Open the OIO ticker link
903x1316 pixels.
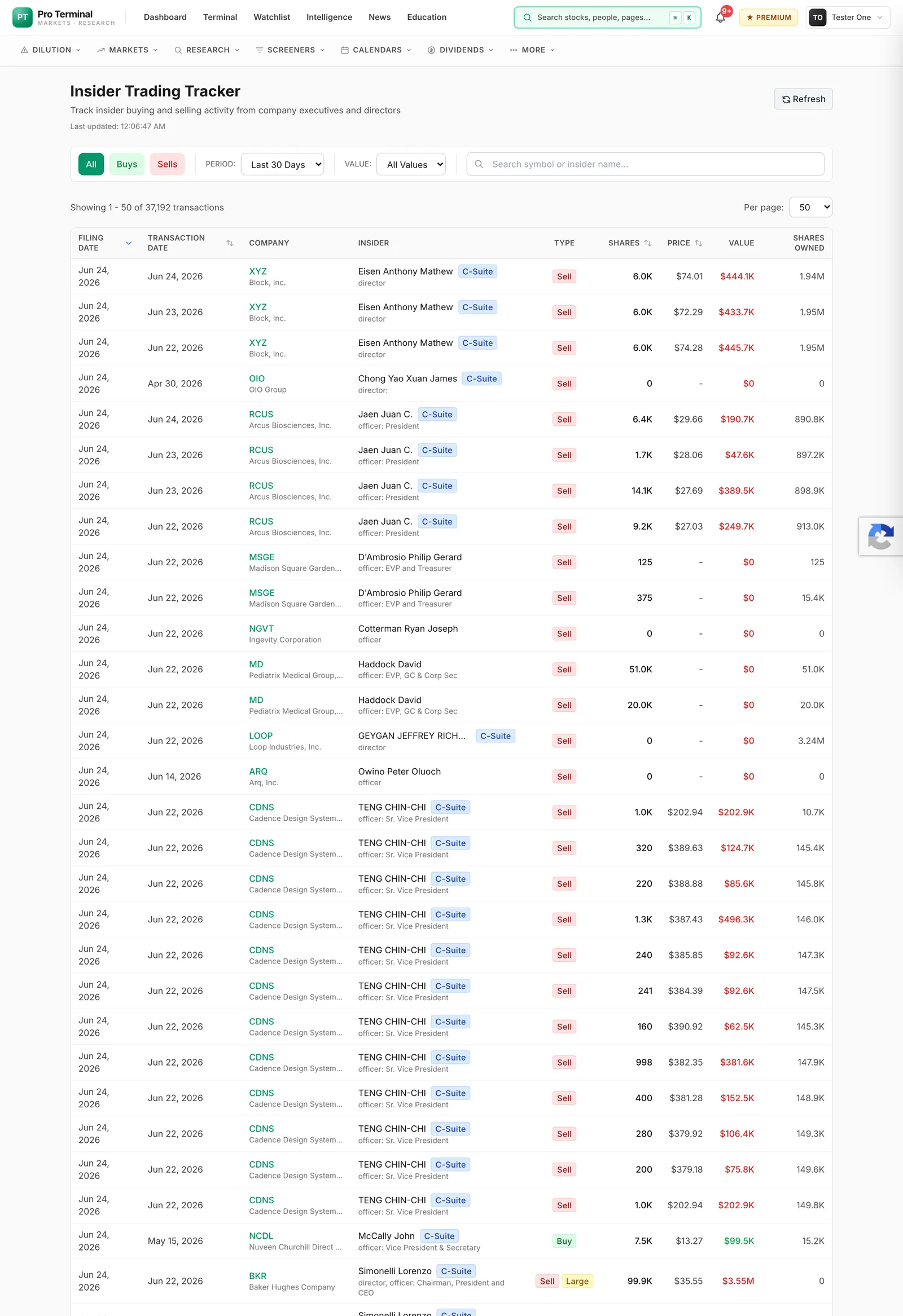click(257, 378)
